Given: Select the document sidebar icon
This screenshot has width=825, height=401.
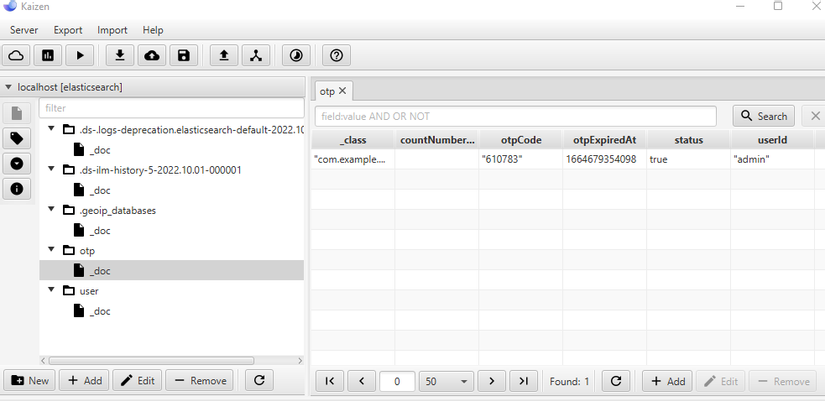Looking at the screenshot, I should click(17, 113).
